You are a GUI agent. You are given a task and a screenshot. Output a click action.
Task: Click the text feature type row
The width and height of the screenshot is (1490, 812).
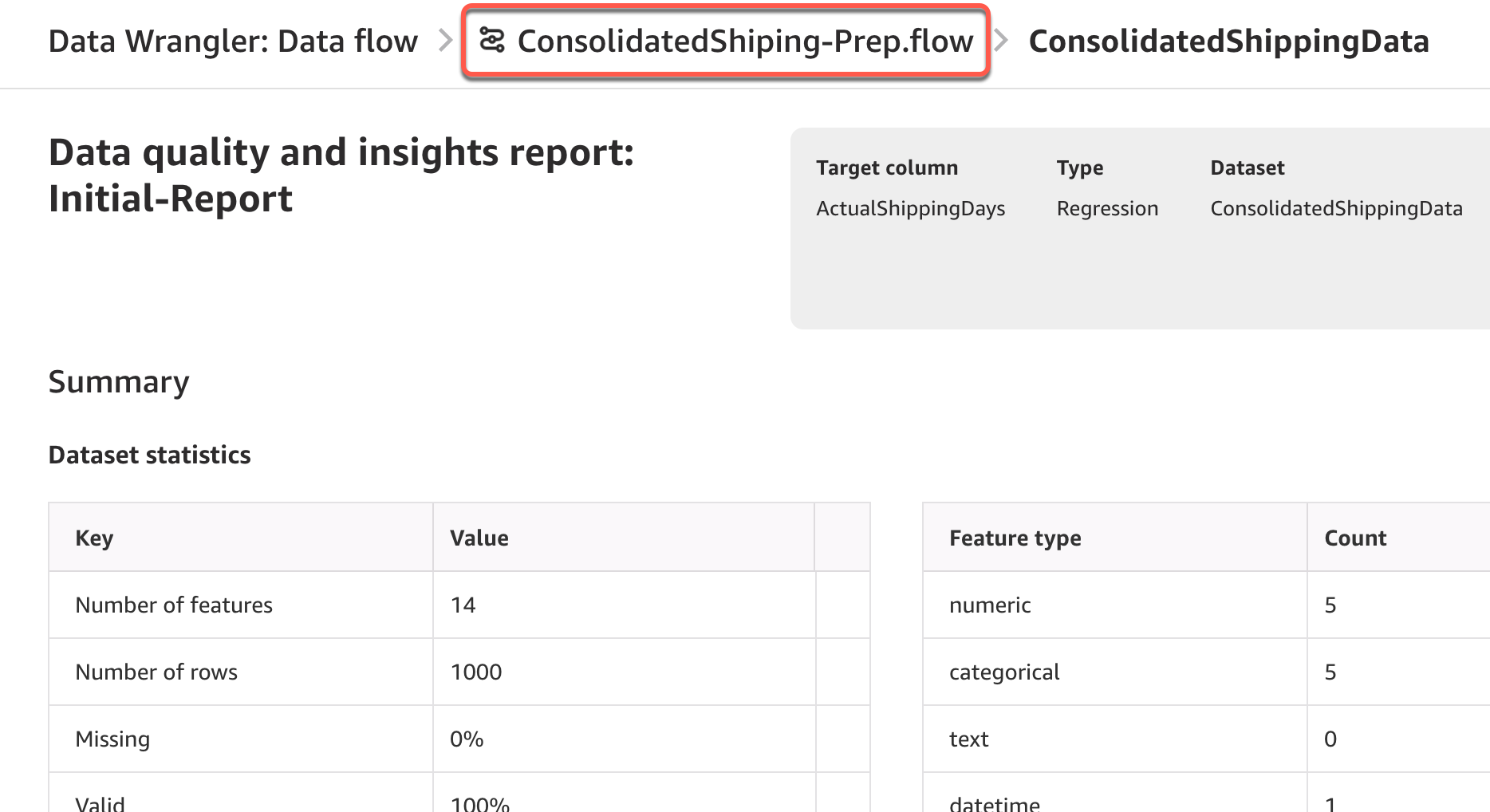click(x=968, y=739)
